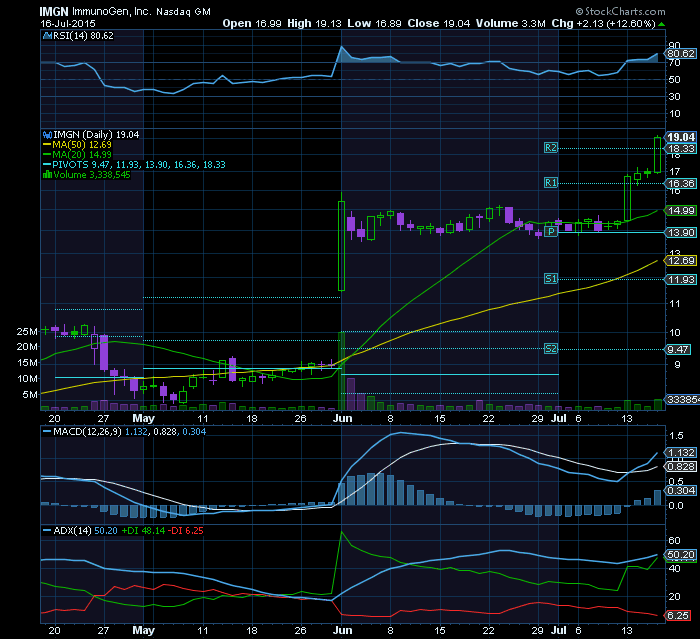
Task: Click the P pivot point label
Action: [x=552, y=232]
